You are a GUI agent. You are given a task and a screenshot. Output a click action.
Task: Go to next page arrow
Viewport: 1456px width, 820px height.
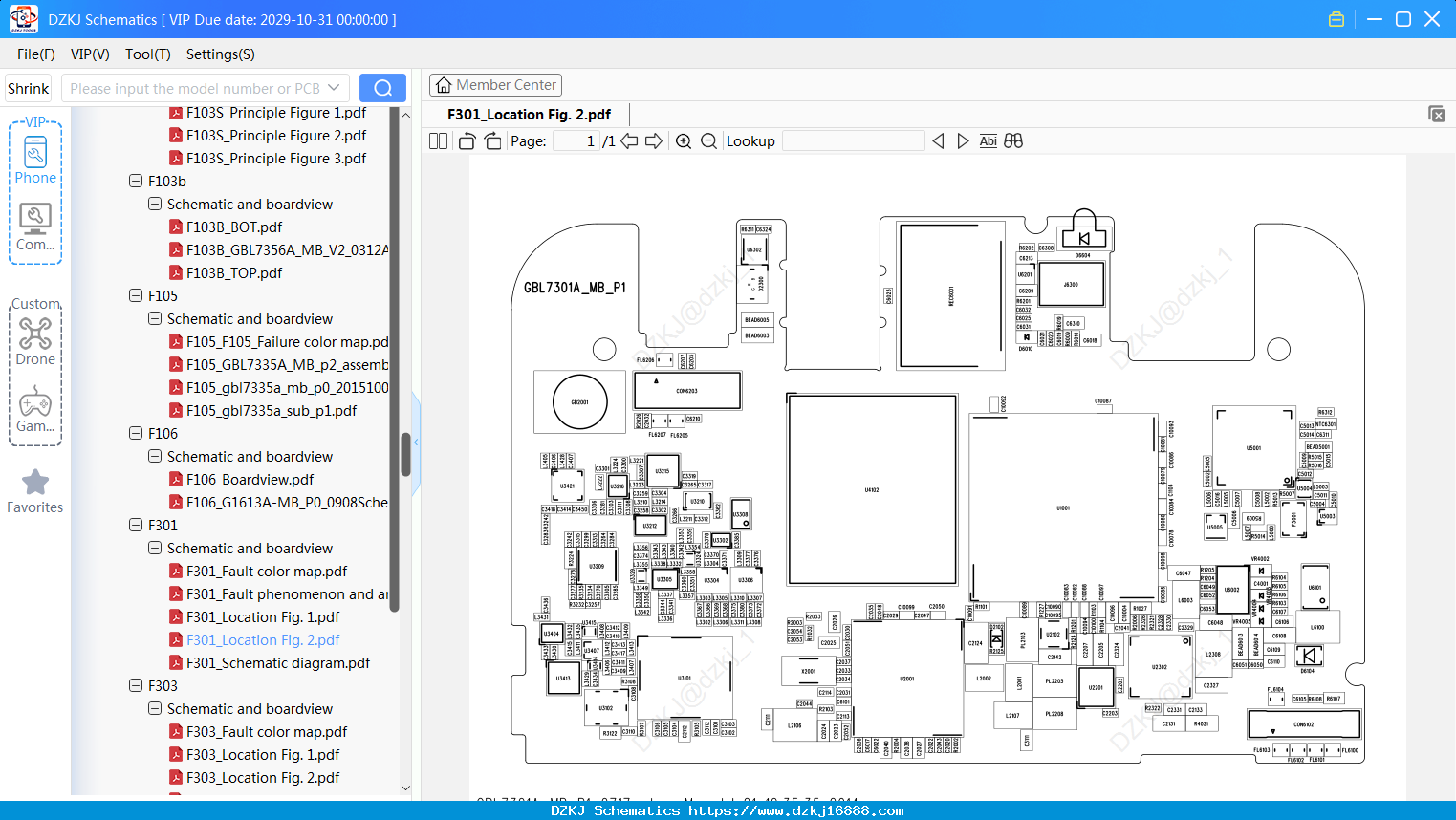pyautogui.click(x=654, y=141)
